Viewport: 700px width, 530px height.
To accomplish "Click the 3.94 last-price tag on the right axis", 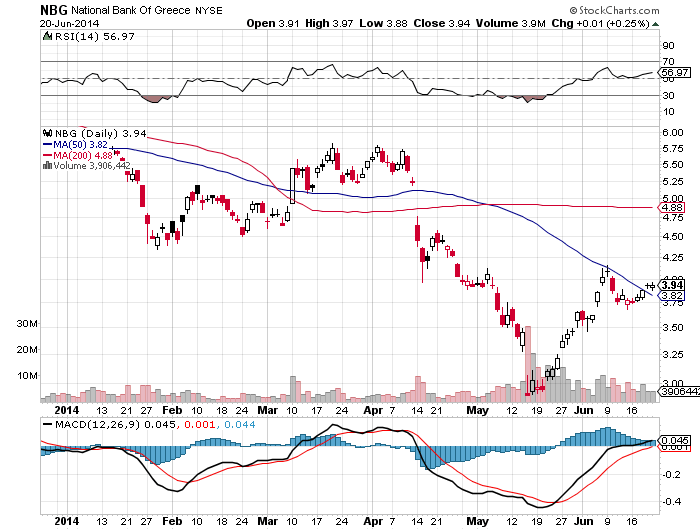I will tap(672, 285).
